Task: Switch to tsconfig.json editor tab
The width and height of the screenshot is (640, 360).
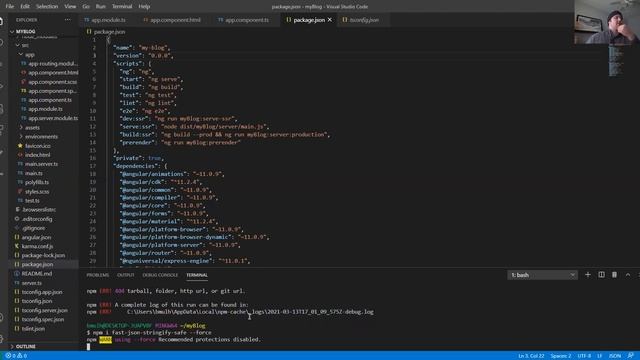Action: (363, 20)
